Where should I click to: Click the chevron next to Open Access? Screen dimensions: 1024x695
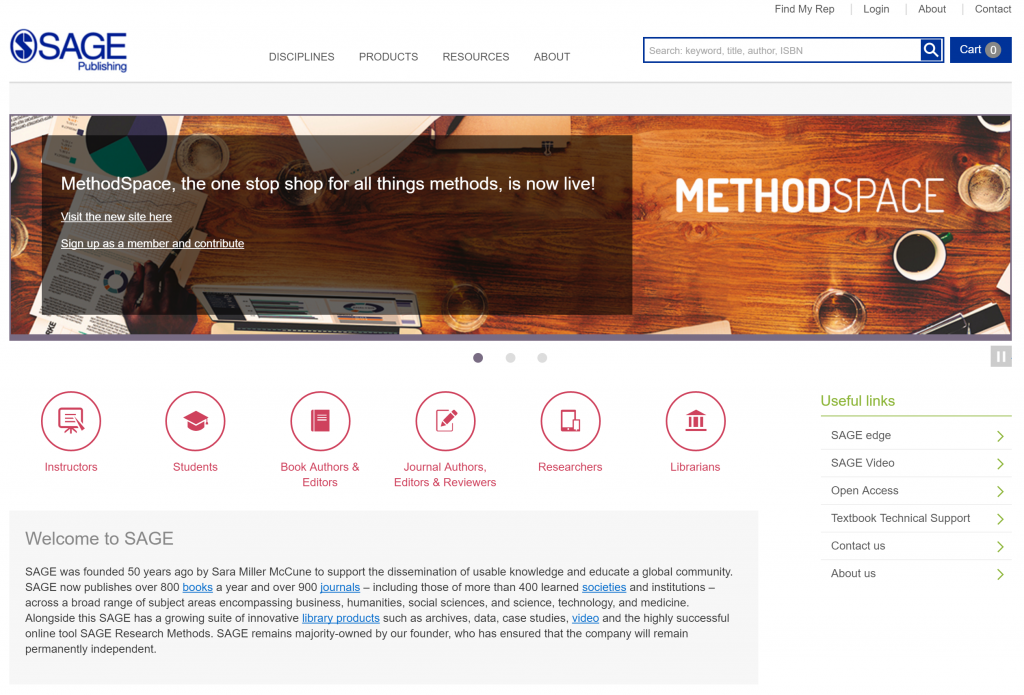click(1000, 491)
